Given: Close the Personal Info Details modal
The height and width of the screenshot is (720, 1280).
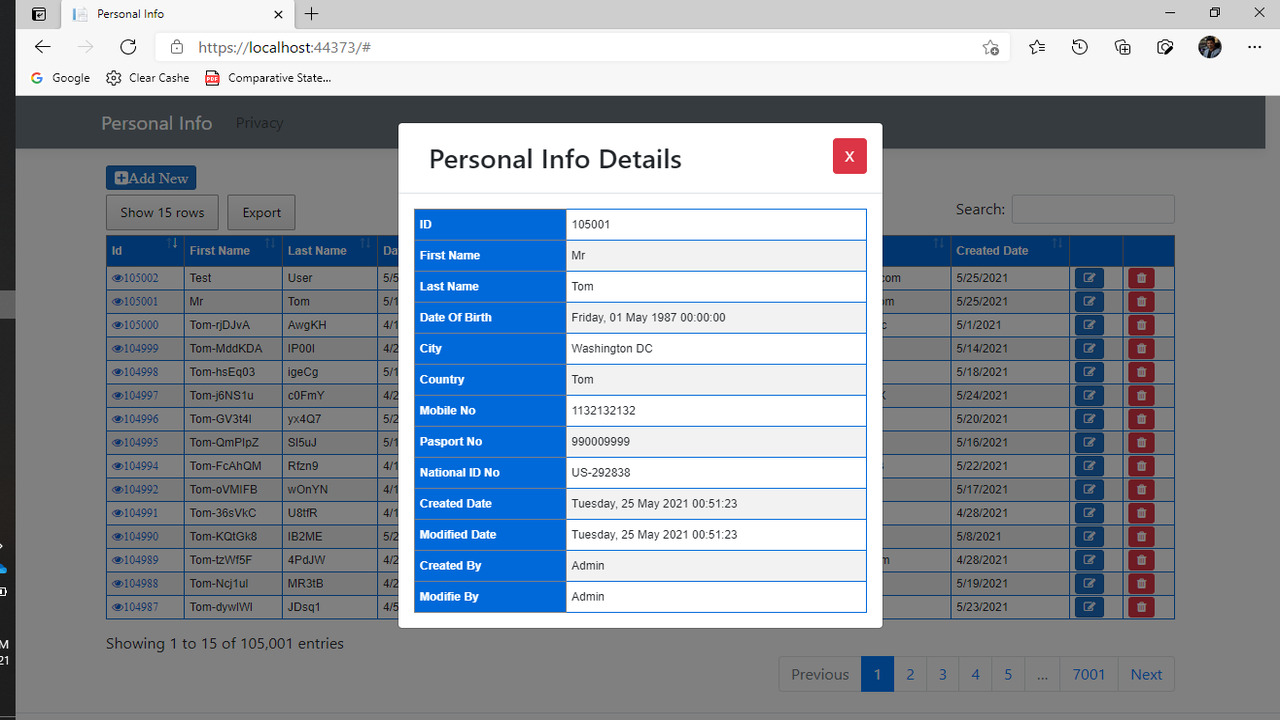Looking at the screenshot, I should coord(849,156).
